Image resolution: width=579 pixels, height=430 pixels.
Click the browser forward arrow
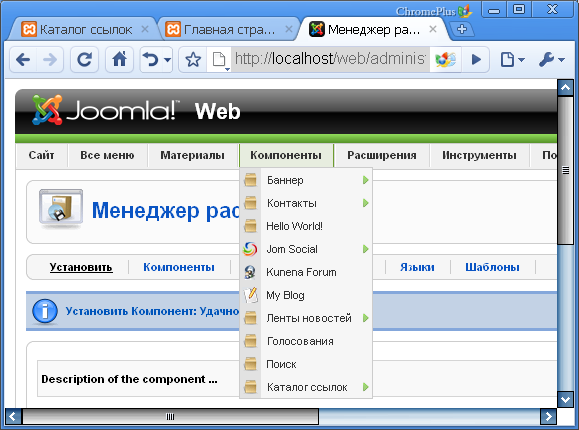[x=50, y=59]
